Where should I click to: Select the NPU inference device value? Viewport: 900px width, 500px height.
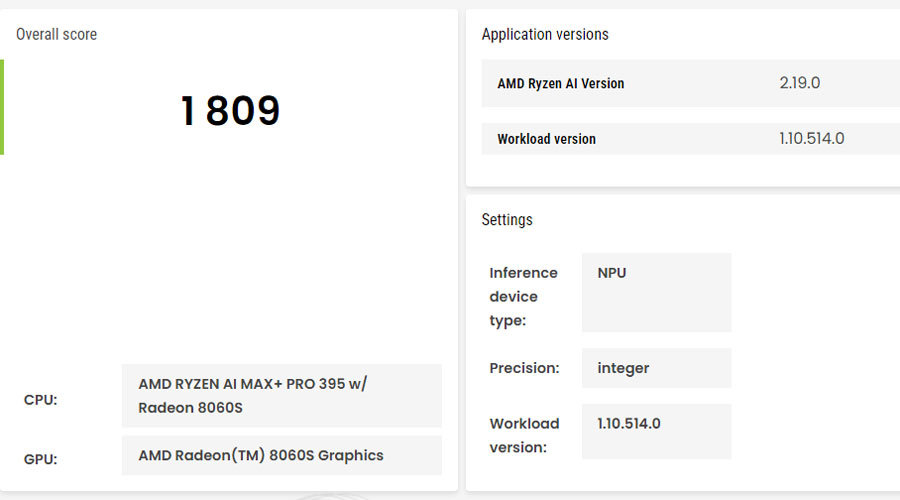point(612,272)
